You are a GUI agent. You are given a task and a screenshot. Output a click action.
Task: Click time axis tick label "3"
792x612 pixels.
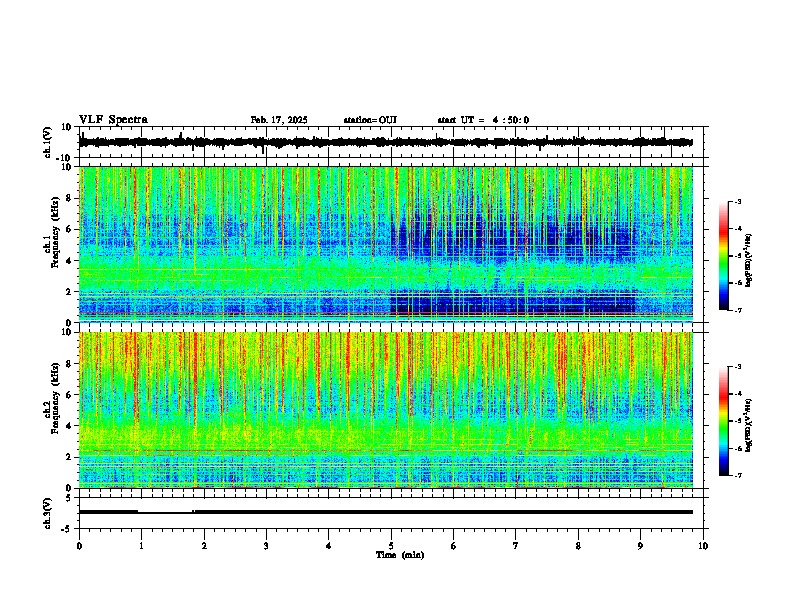coord(266,546)
